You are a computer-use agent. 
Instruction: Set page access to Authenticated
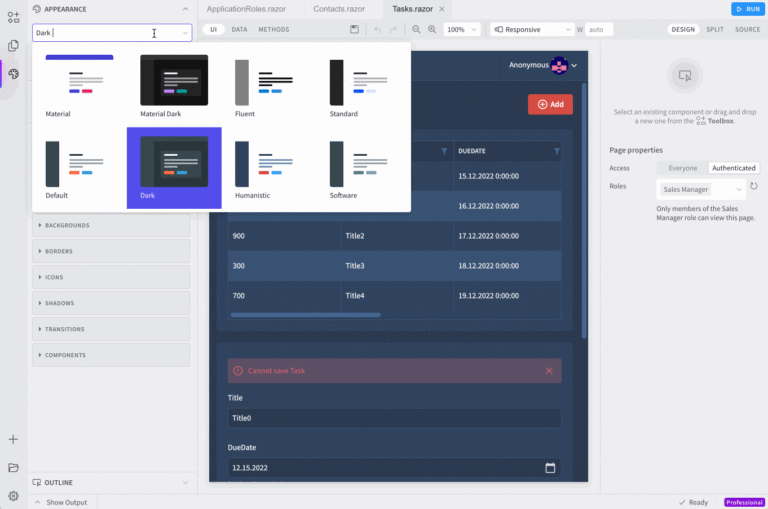[x=733, y=168]
